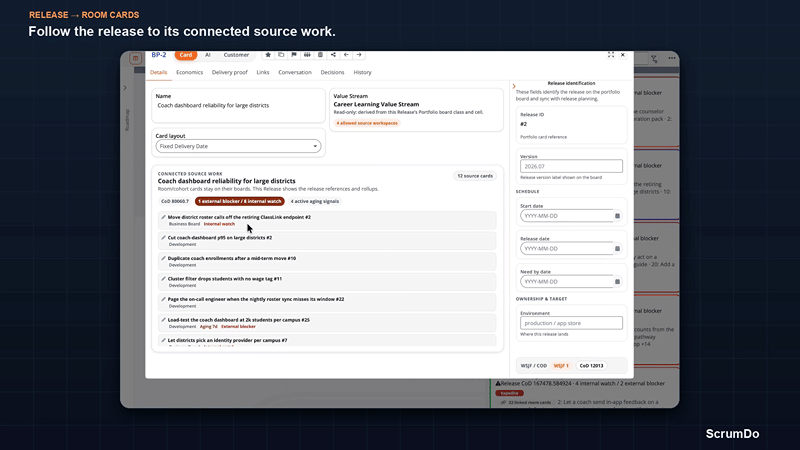Open 'Page the on-call engineer' card #22
Image resolution: width=800 pixels, height=450 pixels.
(x=256, y=299)
